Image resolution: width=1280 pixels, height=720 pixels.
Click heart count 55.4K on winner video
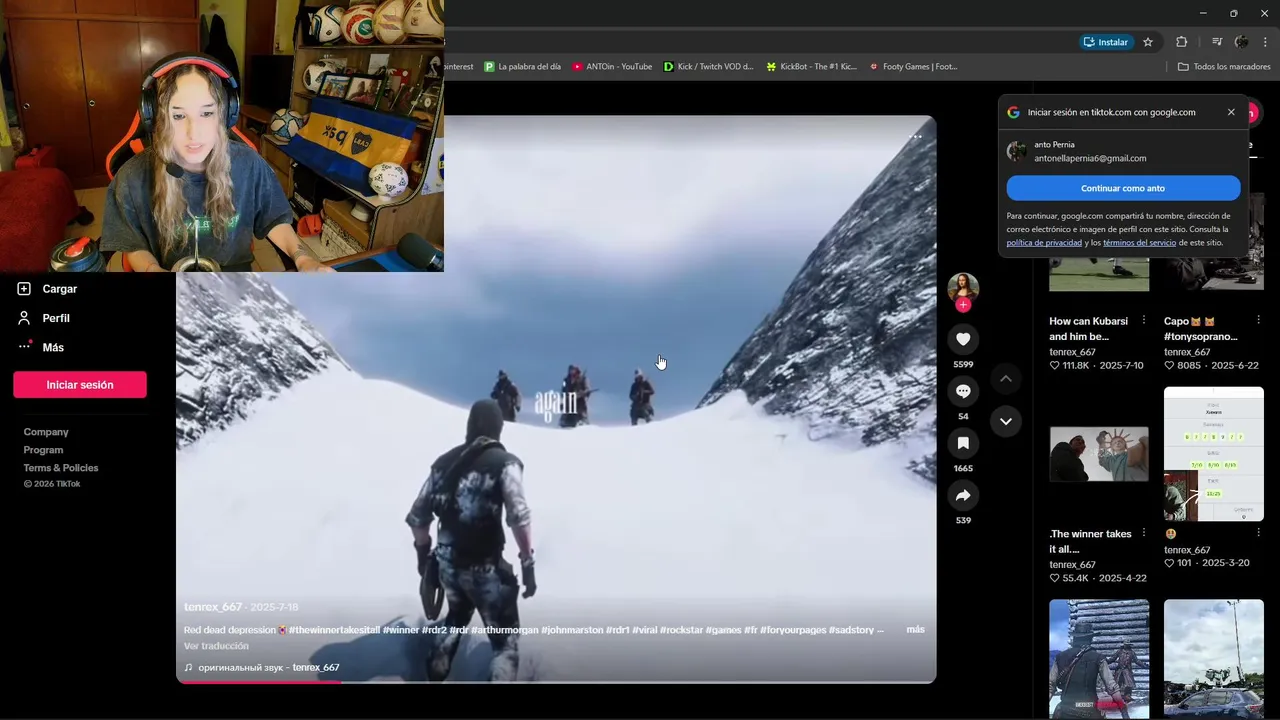pos(1069,579)
